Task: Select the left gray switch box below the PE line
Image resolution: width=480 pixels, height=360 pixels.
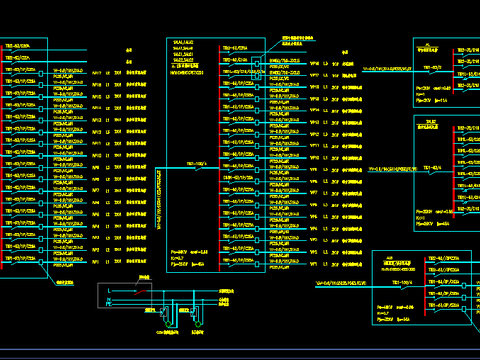Action: (163, 312)
